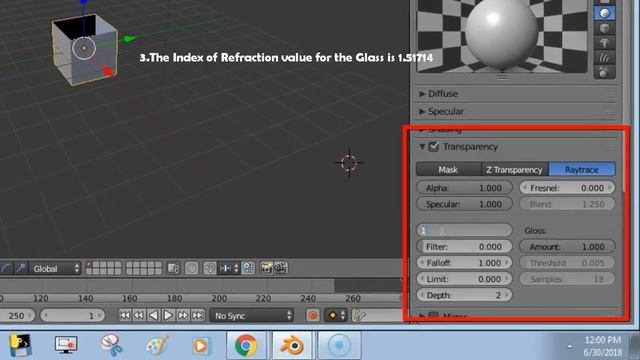Open the snap element selector
Viewport: 640px width, 360px height.
(x=229, y=269)
